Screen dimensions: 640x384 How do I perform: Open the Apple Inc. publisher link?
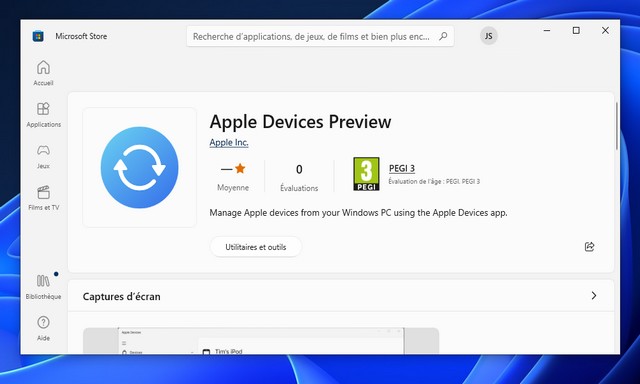tap(229, 142)
